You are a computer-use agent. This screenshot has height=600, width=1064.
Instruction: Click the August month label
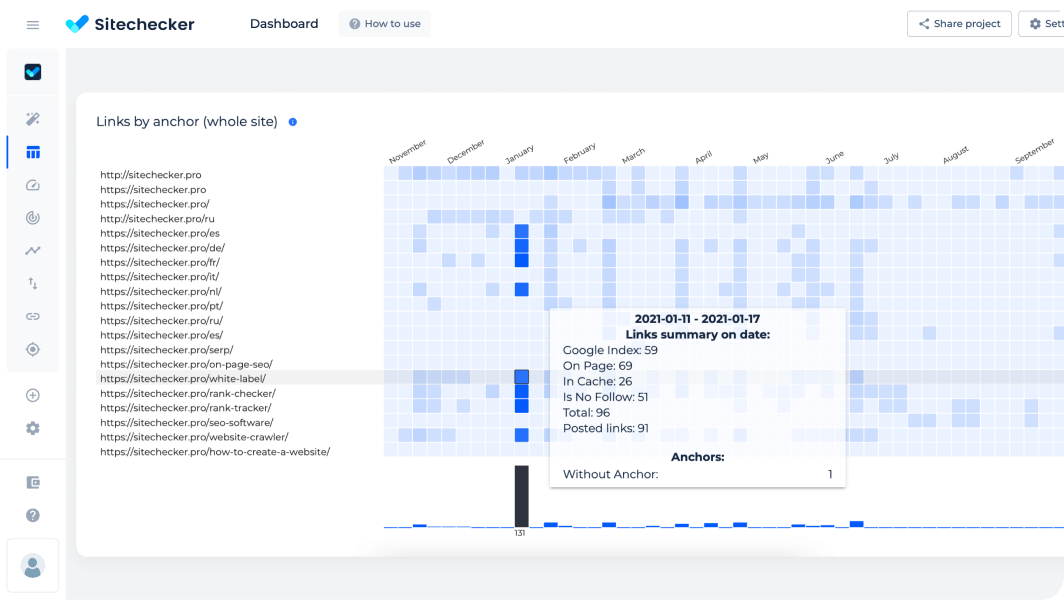pyautogui.click(x=955, y=155)
